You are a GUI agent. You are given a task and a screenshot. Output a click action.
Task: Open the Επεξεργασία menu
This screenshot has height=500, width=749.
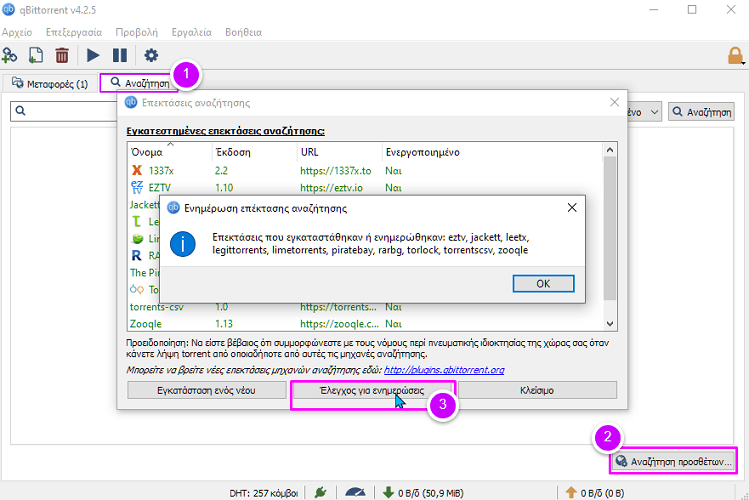point(74,32)
